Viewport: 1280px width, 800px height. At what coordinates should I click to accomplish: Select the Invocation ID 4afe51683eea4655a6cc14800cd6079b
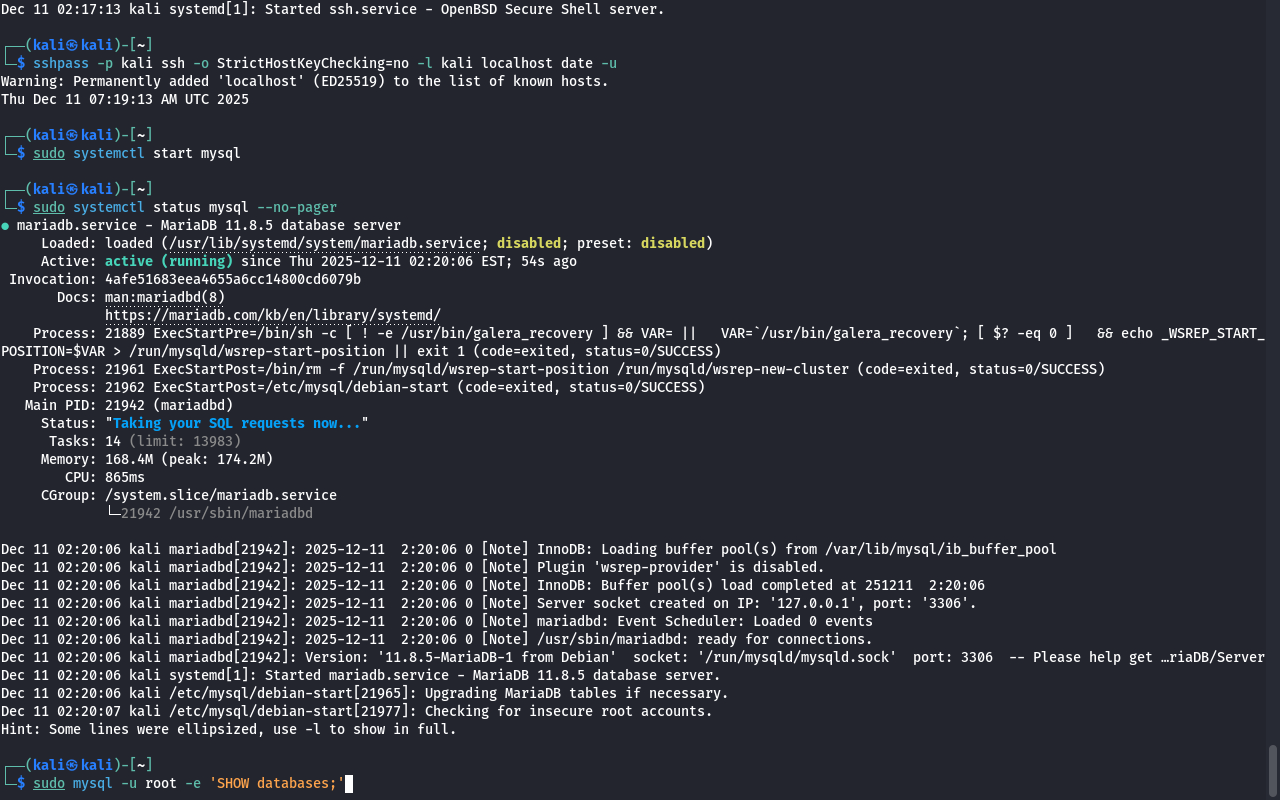(x=232, y=279)
